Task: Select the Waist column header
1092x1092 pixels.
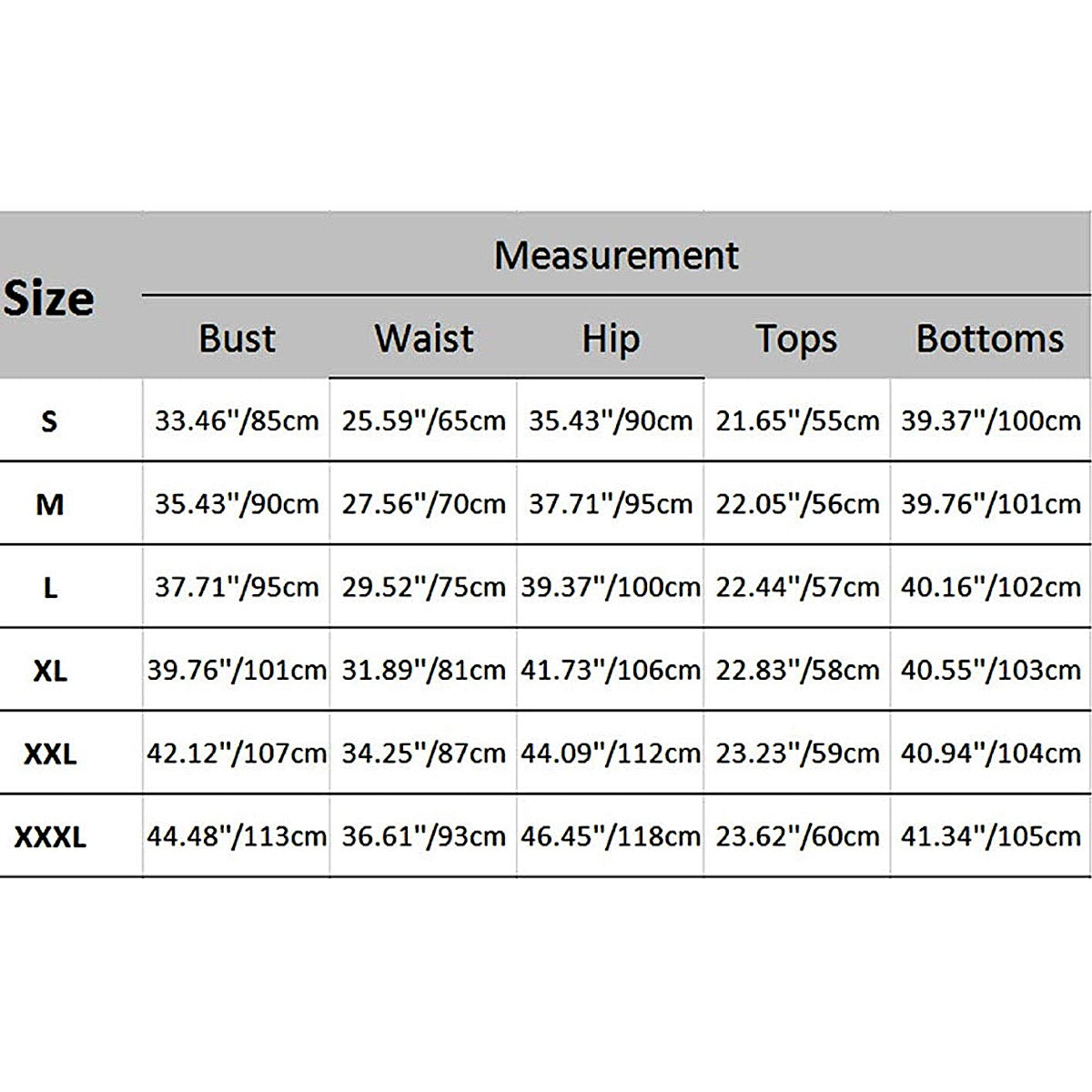Action: click(x=424, y=339)
